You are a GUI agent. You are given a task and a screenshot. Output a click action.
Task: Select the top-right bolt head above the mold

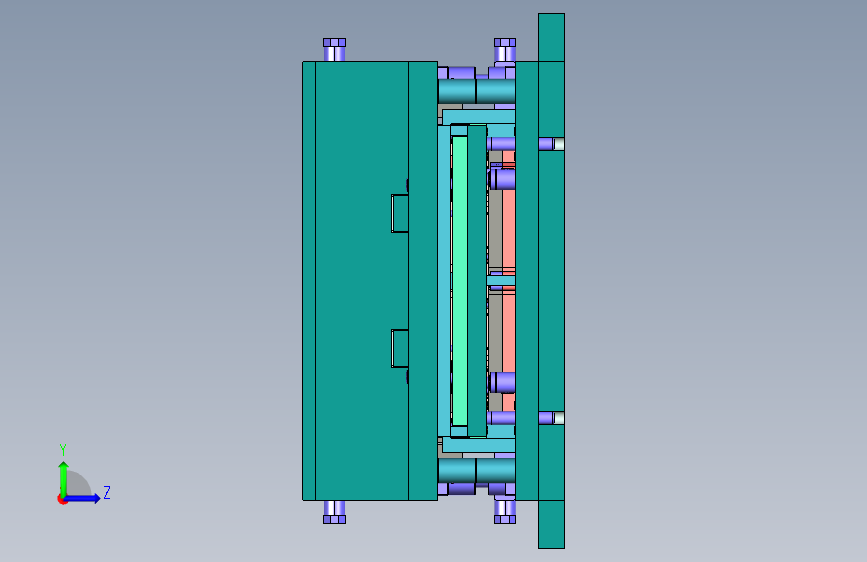[x=505, y=43]
